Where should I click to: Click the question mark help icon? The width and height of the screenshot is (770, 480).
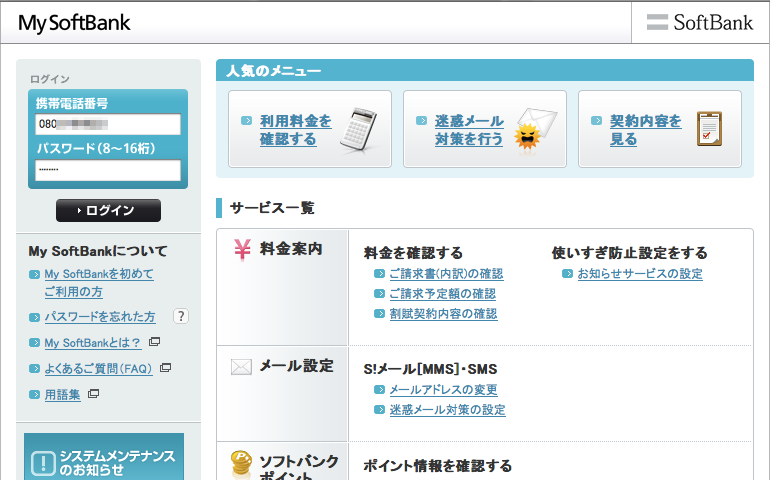pyautogui.click(x=181, y=316)
